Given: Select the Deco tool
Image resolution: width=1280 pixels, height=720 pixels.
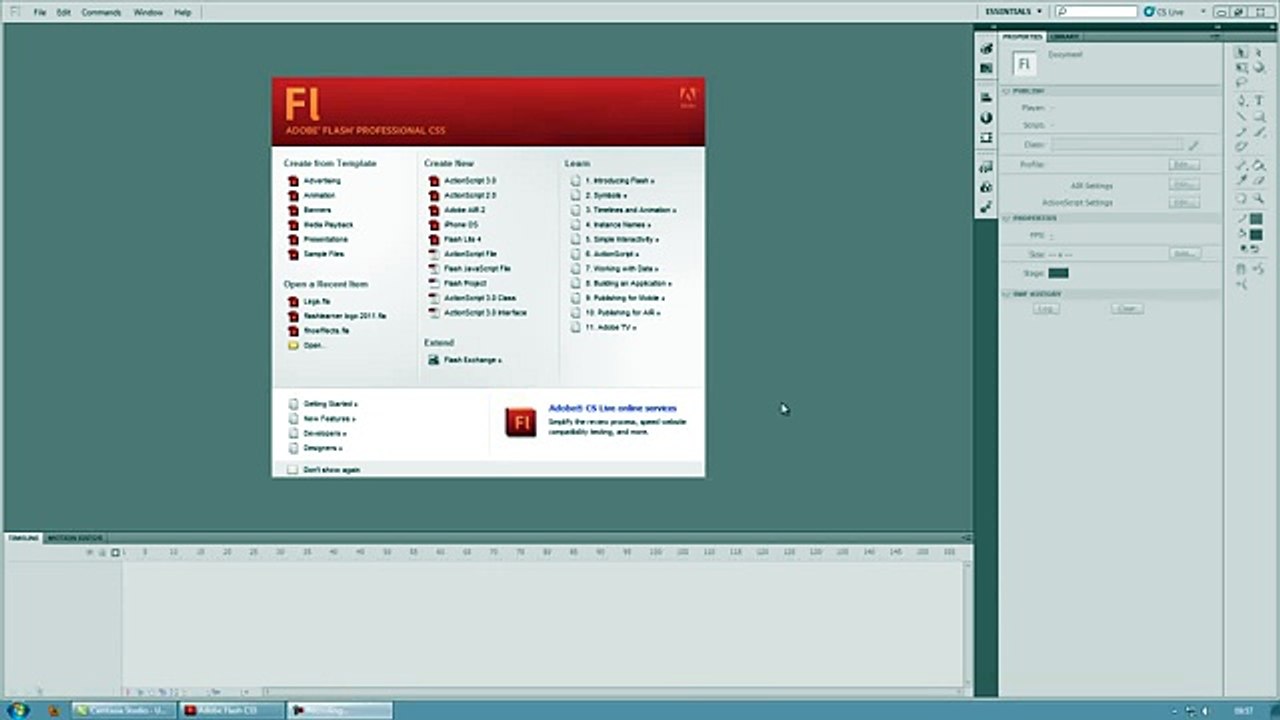Looking at the screenshot, I should click(1241, 147).
